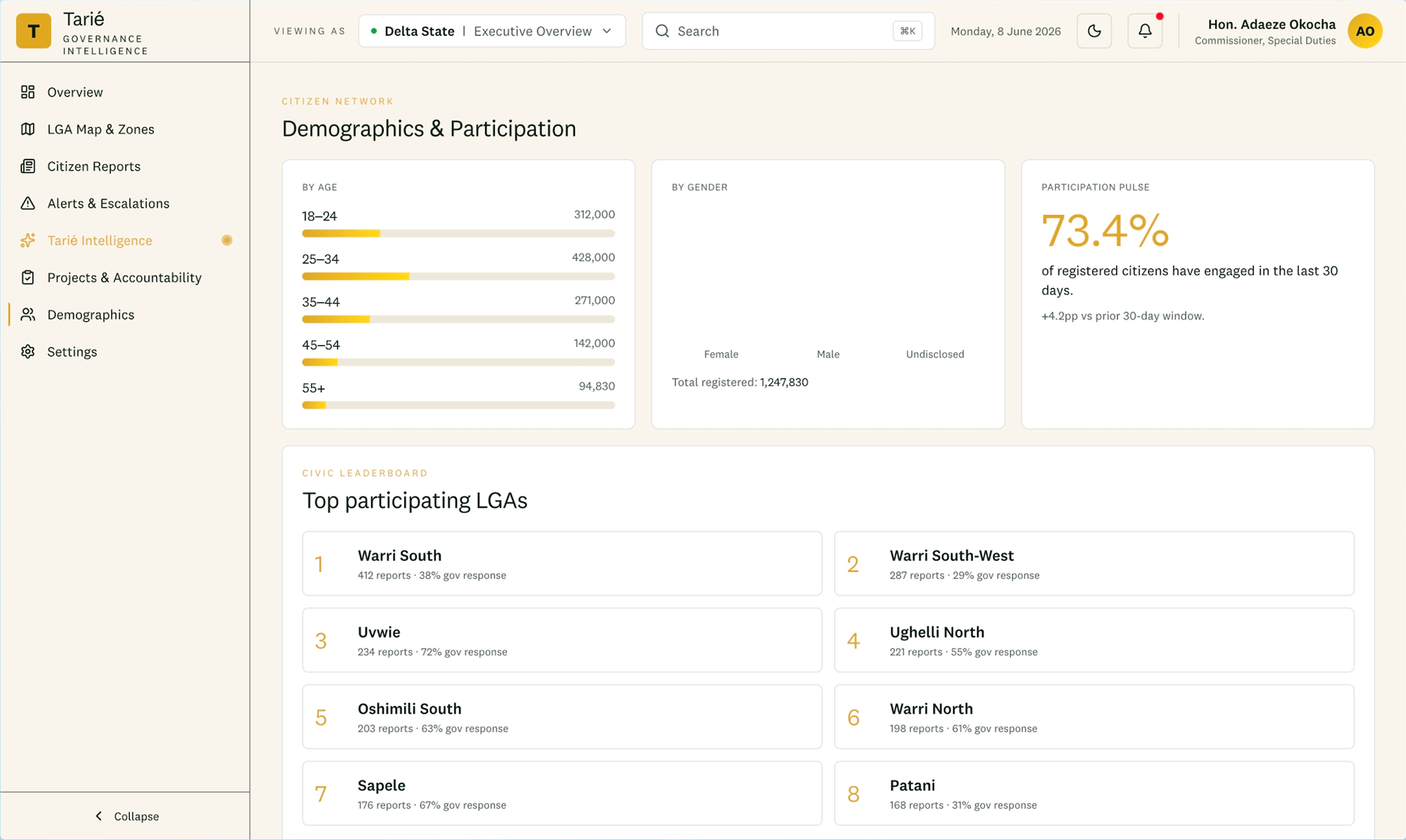Click the LGA Map & Zones map icon
The height and width of the screenshot is (840, 1406).
(x=28, y=129)
